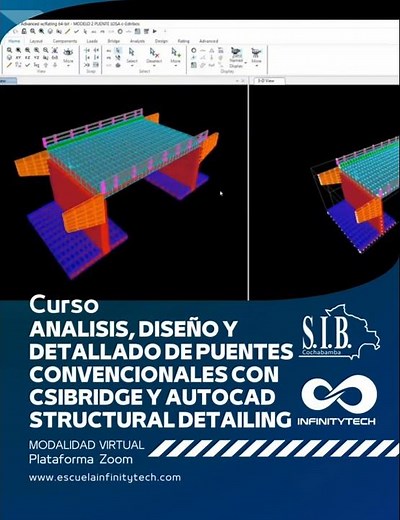Open the Rating ribbon tab
The height and width of the screenshot is (520, 400).
click(x=183, y=41)
